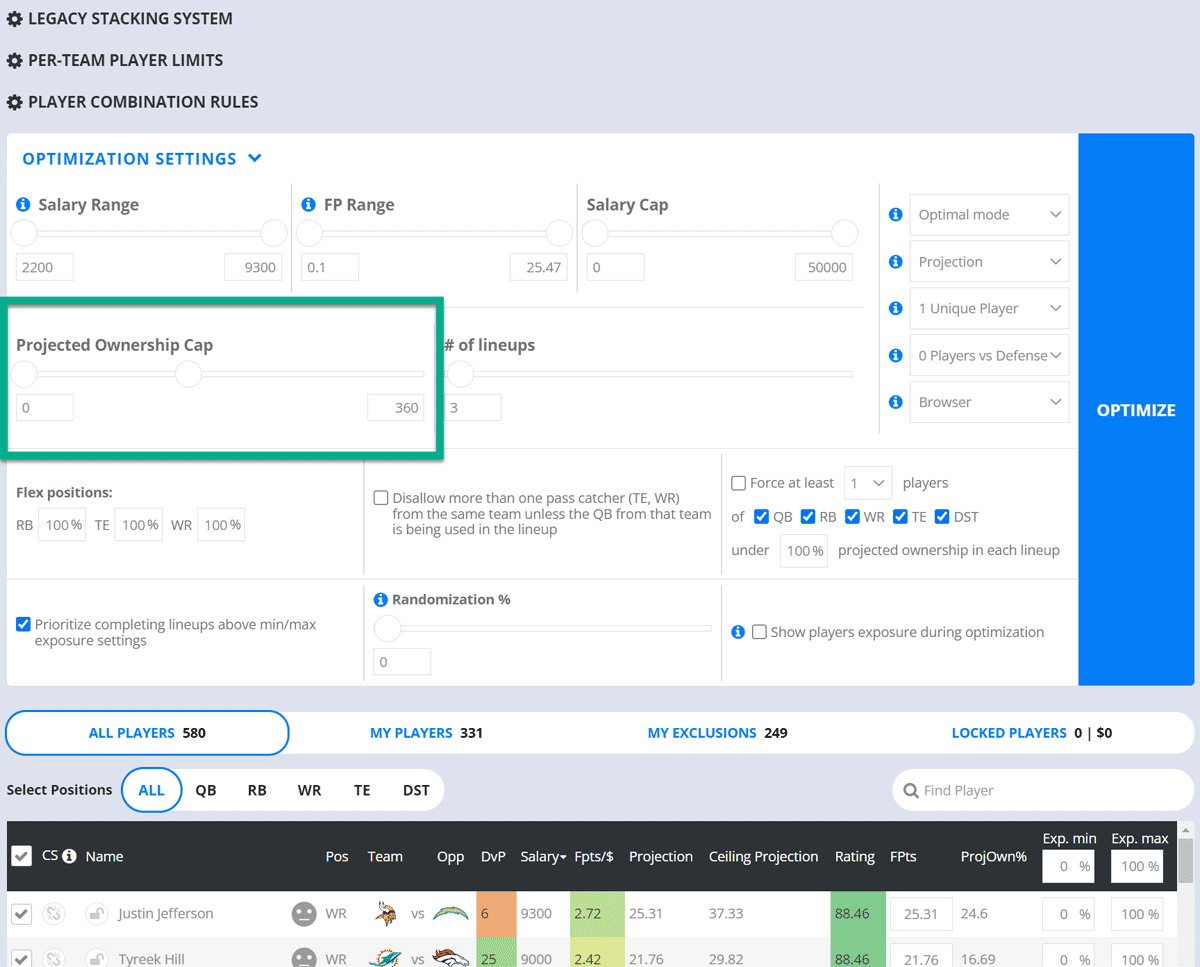
Task: Open Per-Team Player Limits gear icon
Action: (15, 61)
